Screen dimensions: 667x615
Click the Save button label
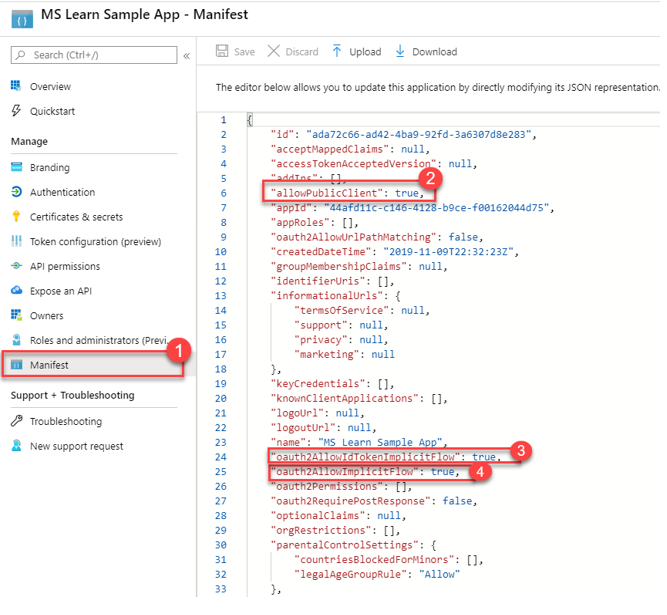coord(244,51)
